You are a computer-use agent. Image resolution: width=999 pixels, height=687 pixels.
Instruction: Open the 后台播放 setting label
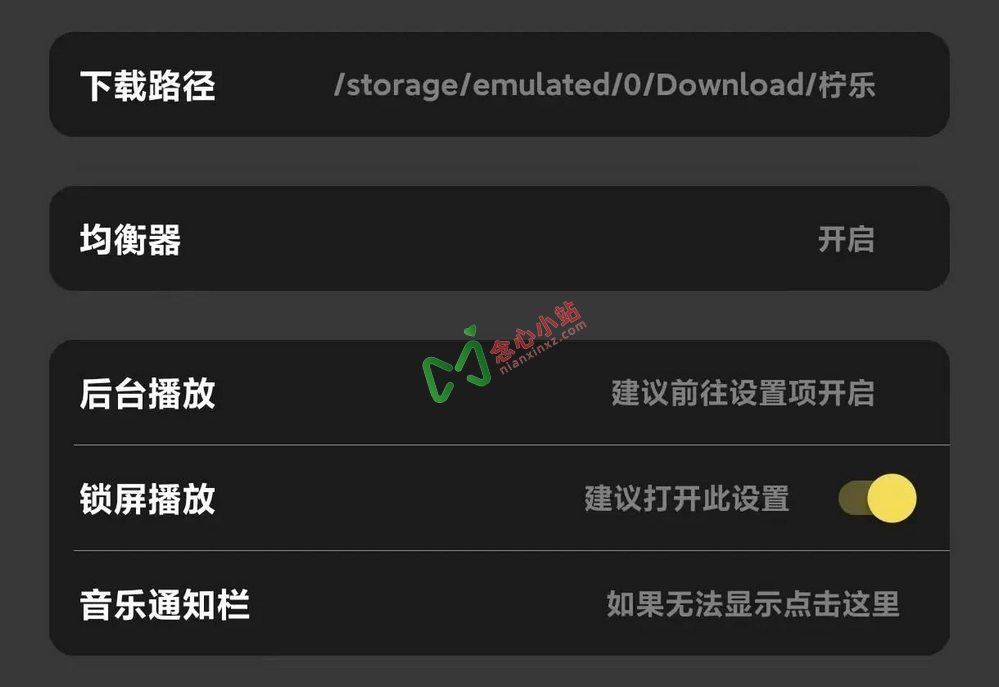coord(147,393)
